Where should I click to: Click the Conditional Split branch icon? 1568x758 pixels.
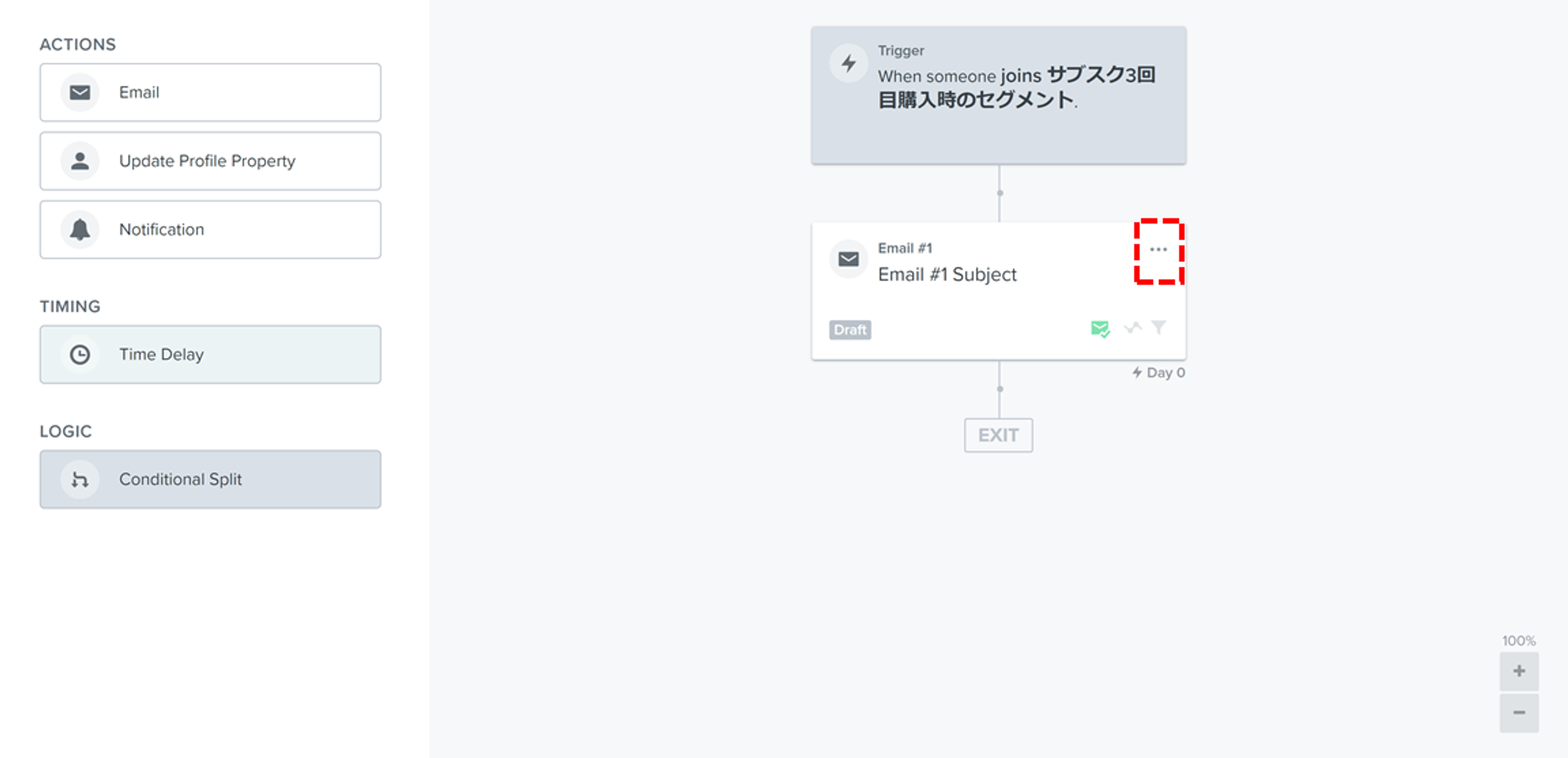[x=80, y=480]
